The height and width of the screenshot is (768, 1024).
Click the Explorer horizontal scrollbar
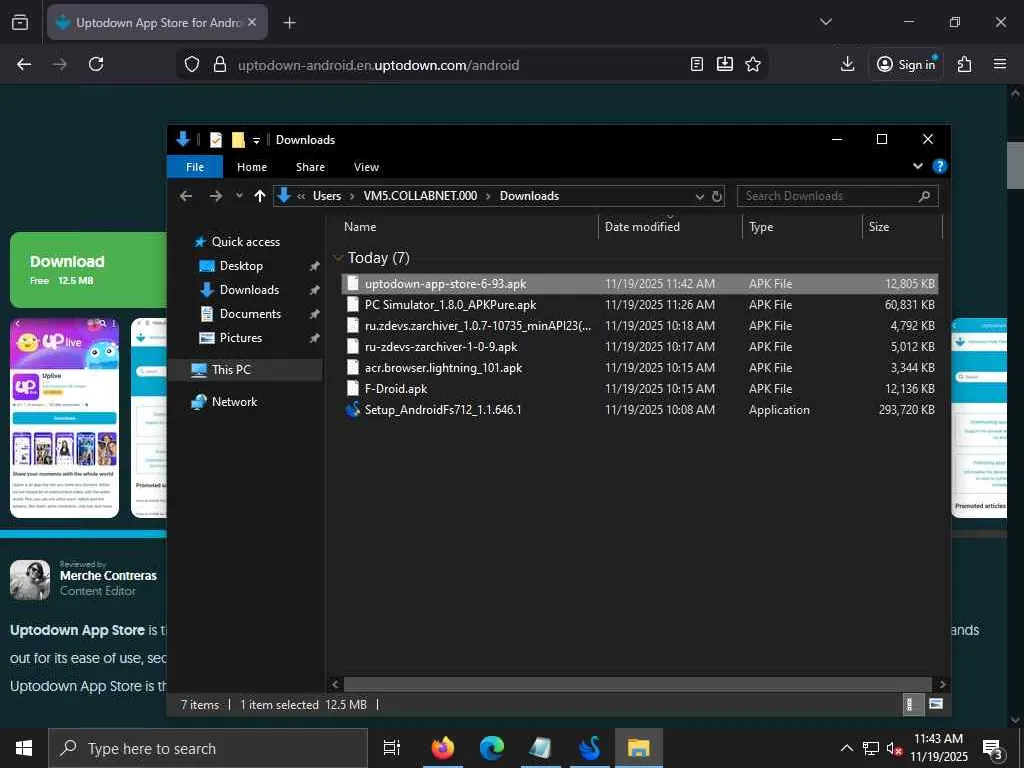click(637, 684)
